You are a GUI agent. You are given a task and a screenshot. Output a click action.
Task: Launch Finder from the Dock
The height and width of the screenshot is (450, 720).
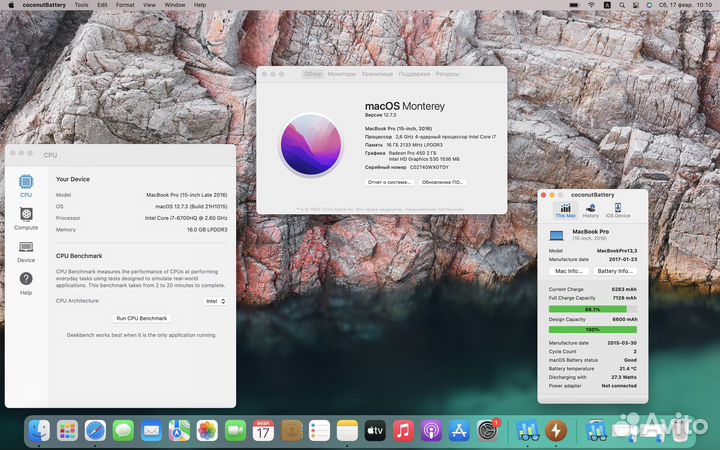39,431
